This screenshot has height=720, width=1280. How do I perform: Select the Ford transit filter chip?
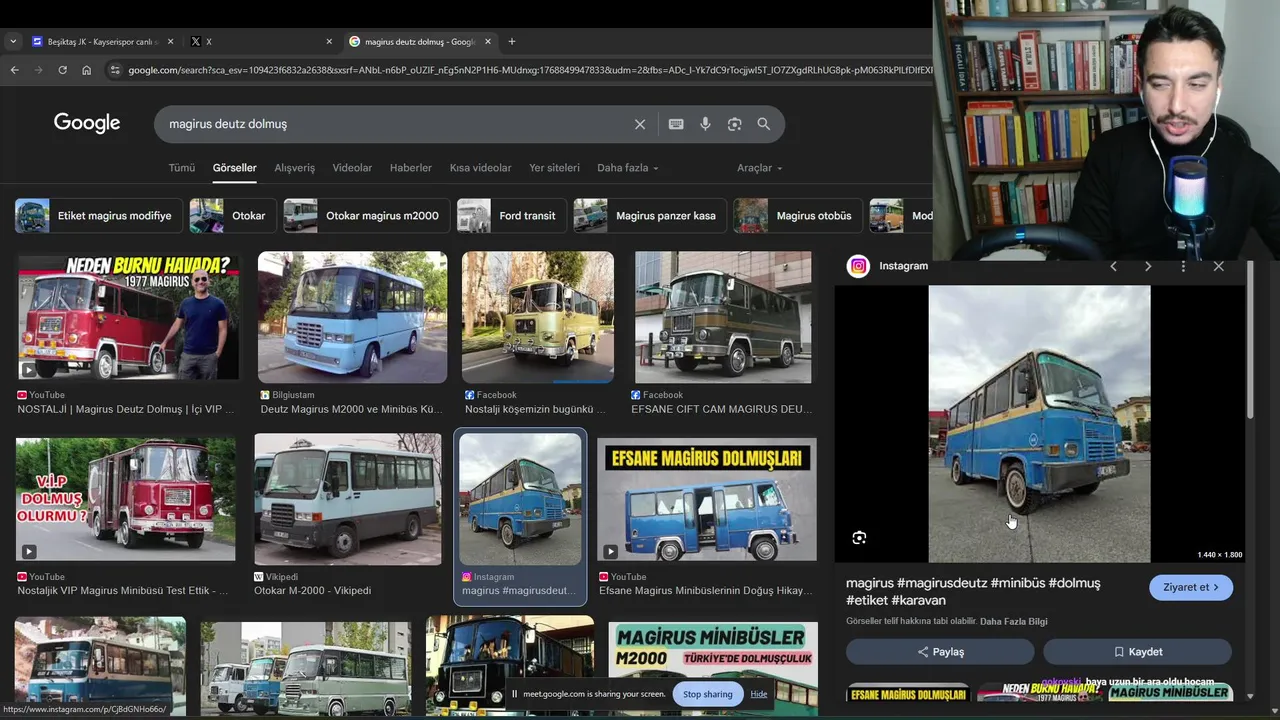511,216
